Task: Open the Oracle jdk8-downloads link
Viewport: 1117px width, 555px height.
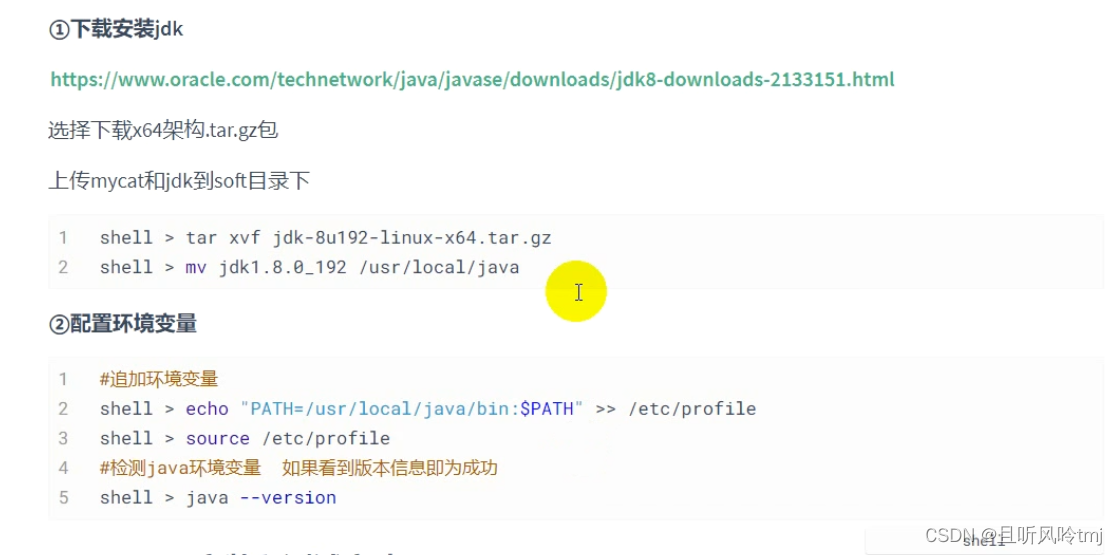Action: pyautogui.click(x=472, y=79)
